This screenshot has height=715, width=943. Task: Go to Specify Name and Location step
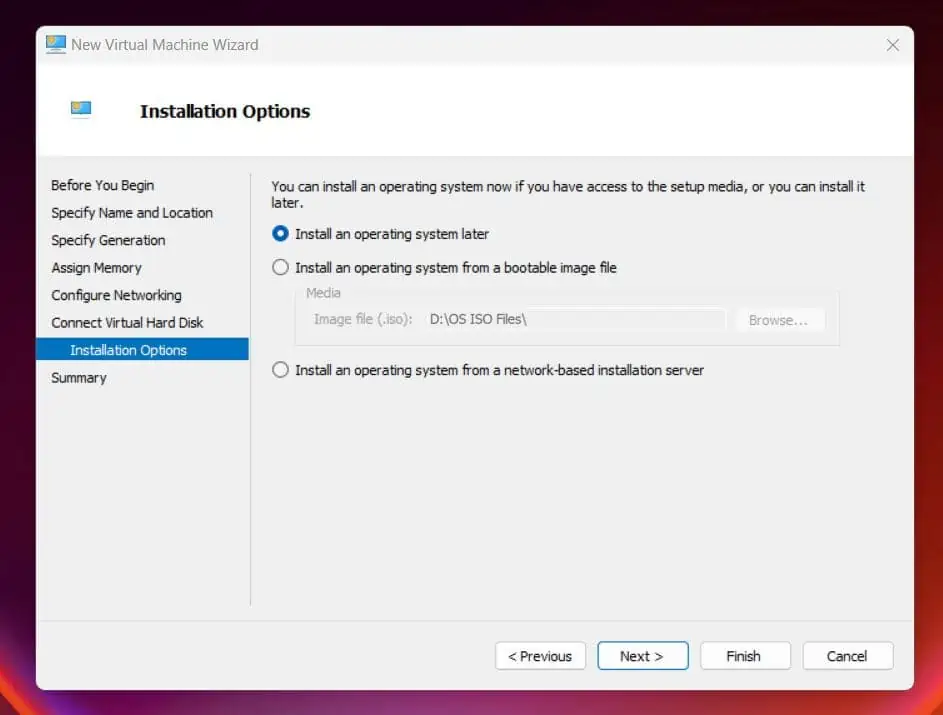(x=132, y=213)
